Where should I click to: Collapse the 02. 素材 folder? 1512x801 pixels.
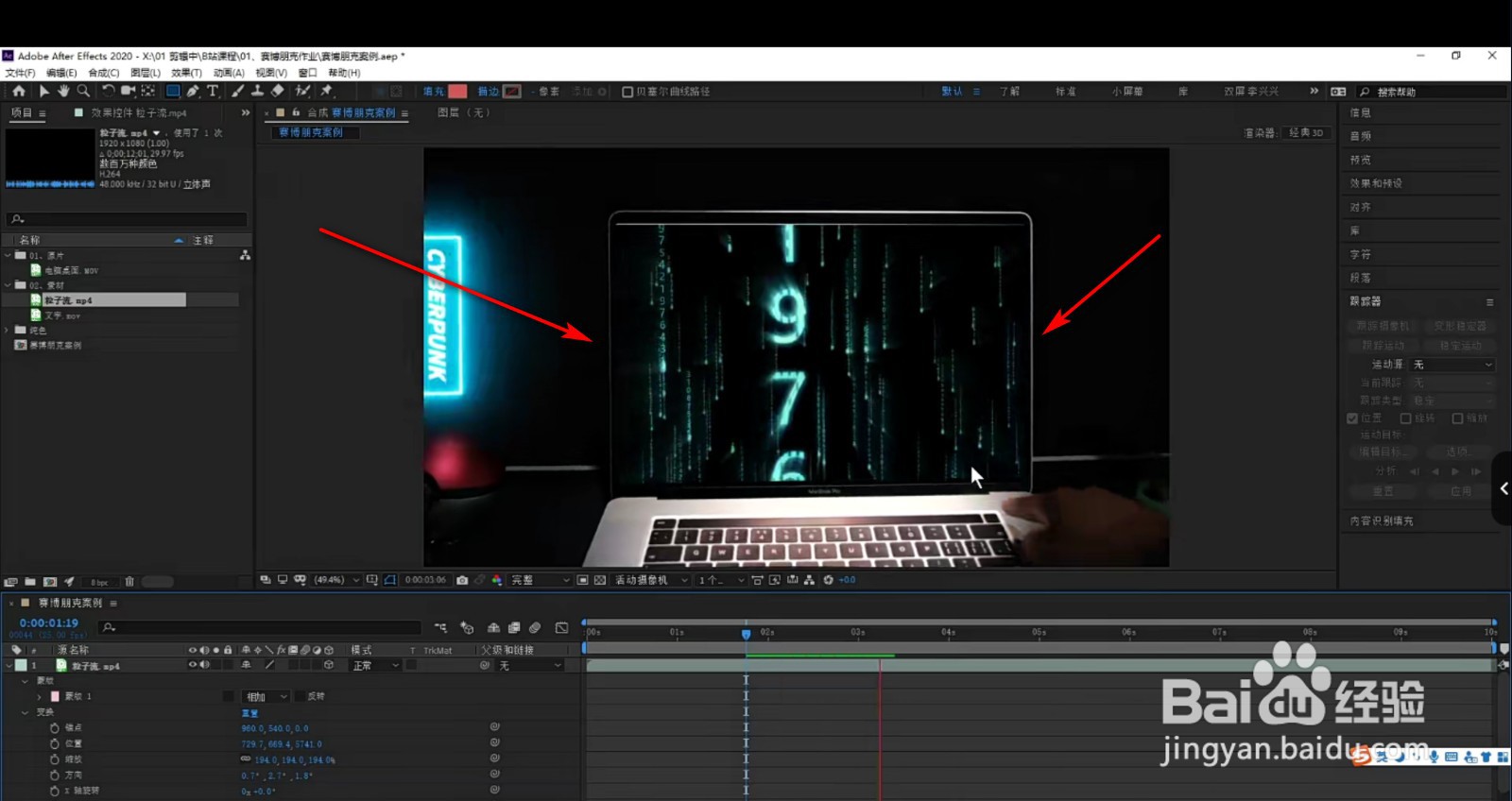9,284
